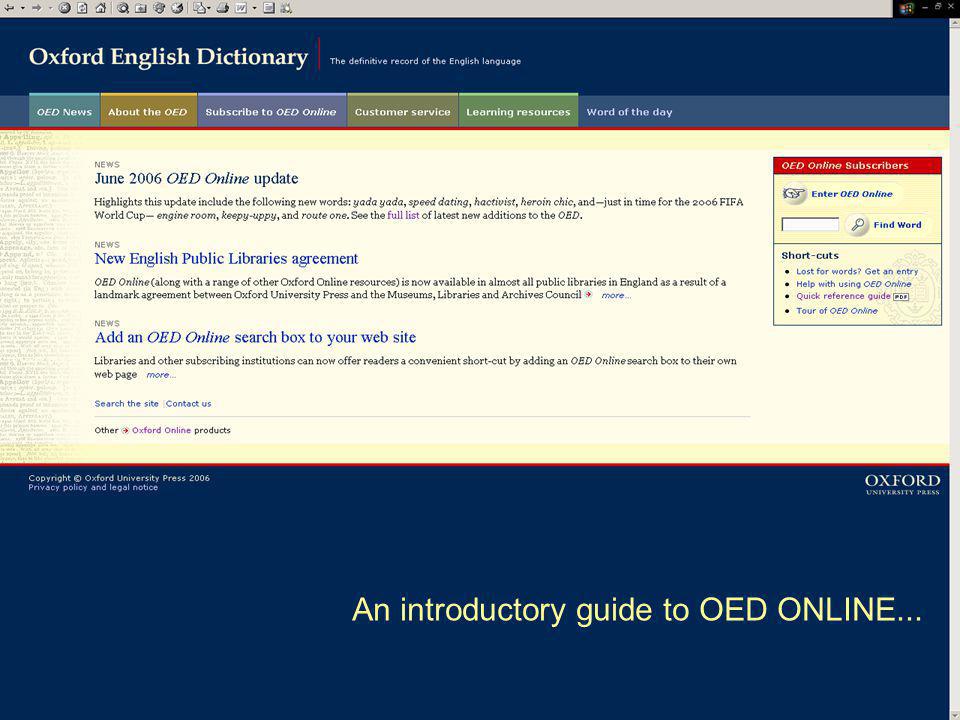Open the OED News tab
This screenshot has width=960, height=720.
coord(64,111)
